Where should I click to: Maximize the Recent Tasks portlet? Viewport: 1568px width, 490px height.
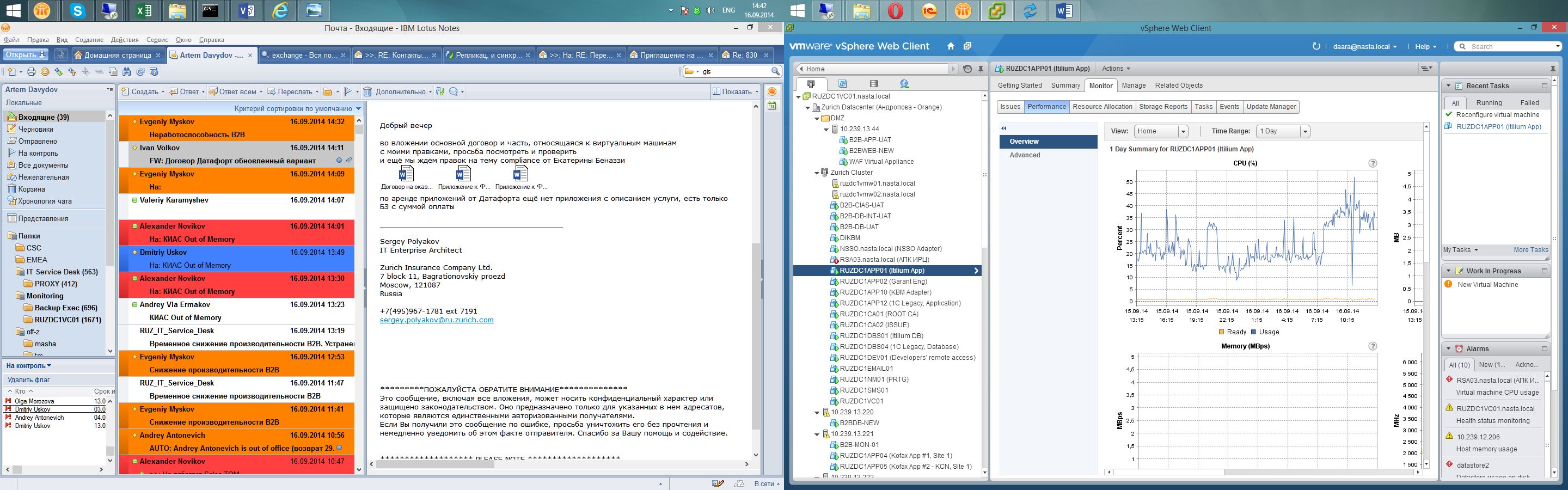pos(1544,86)
